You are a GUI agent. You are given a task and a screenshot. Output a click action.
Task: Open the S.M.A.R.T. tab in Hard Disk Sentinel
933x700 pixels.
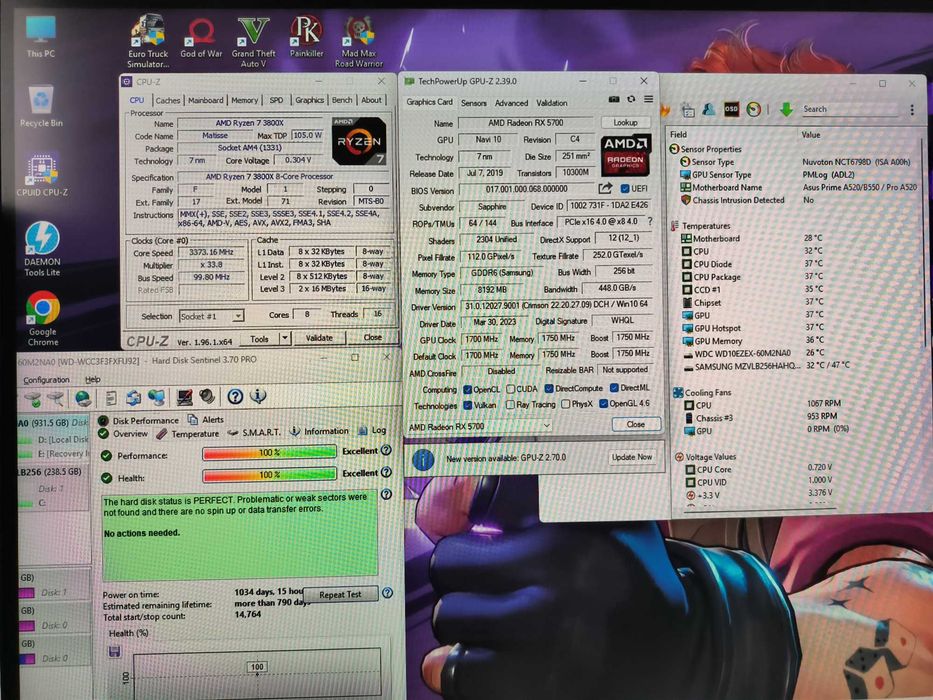(x=254, y=432)
